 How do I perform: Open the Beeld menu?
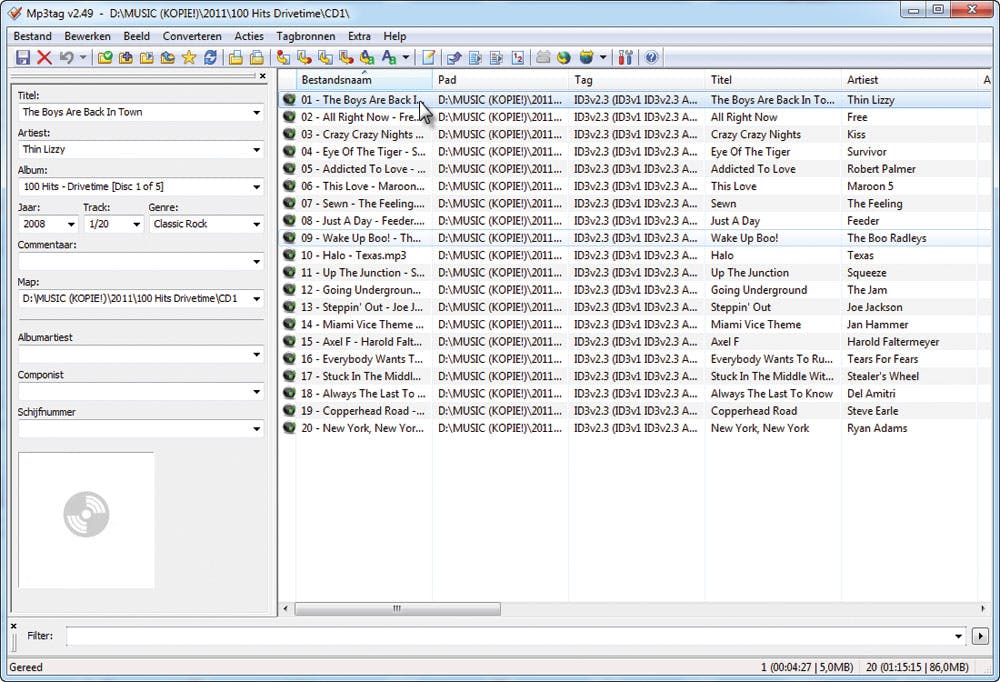pos(136,36)
